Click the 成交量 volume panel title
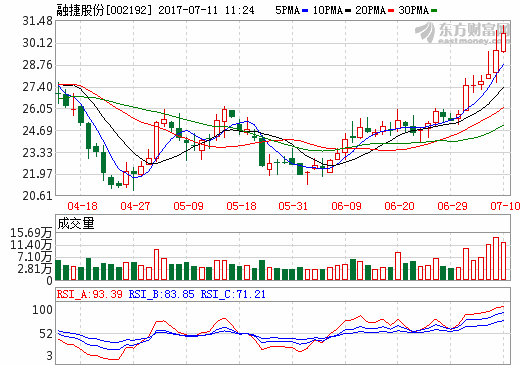520x365 pixels. [x=76, y=223]
